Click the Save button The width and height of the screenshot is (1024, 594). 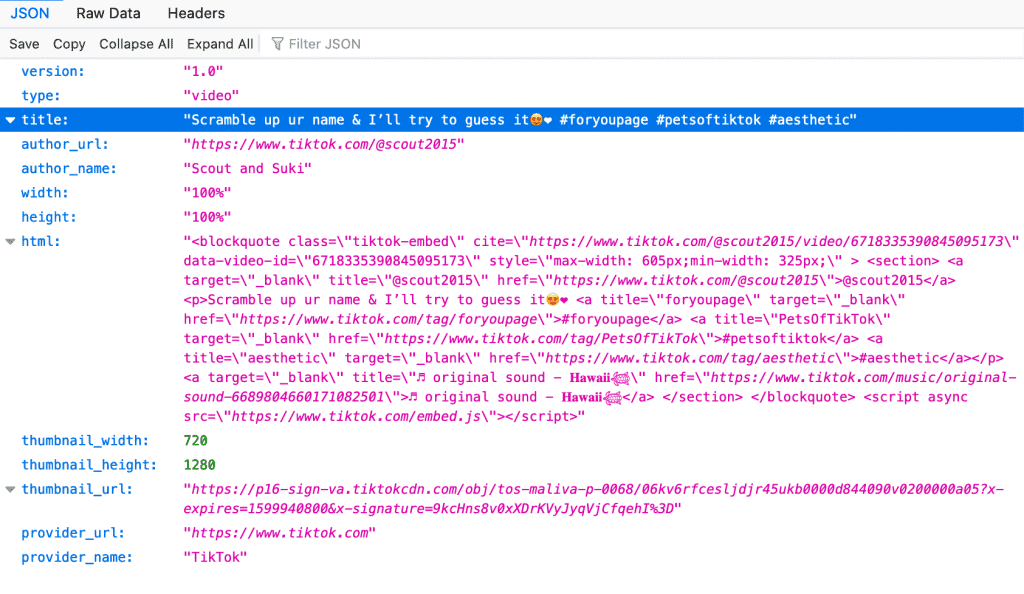(24, 44)
